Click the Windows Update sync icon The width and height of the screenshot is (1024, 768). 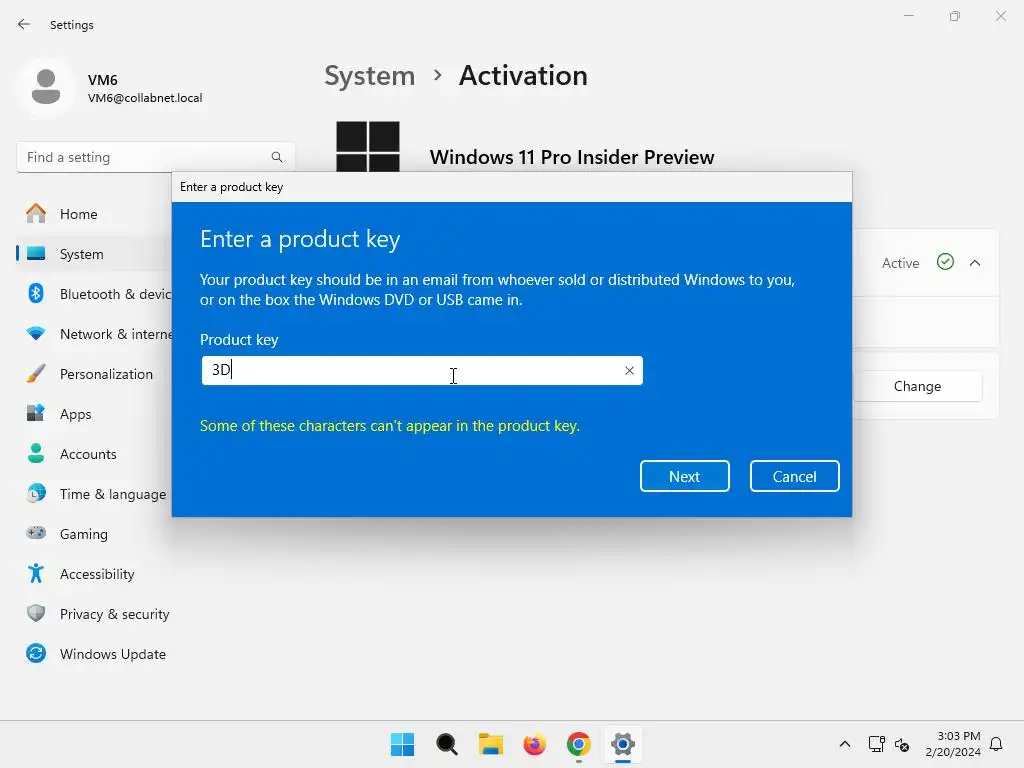coord(36,653)
